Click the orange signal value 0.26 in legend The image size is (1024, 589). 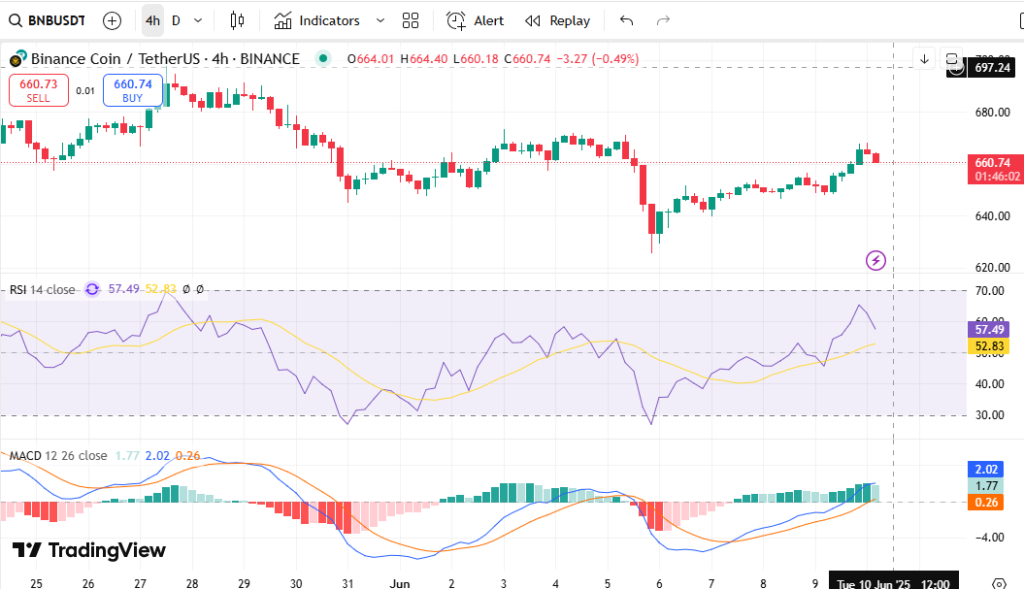tap(188, 456)
